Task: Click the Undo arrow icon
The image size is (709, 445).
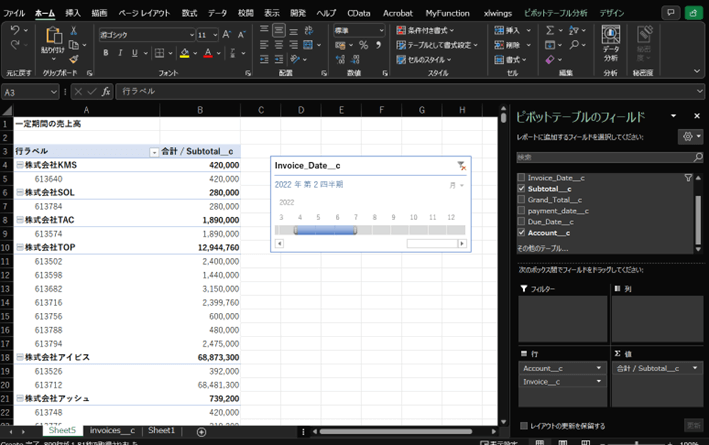Action: tap(14, 31)
